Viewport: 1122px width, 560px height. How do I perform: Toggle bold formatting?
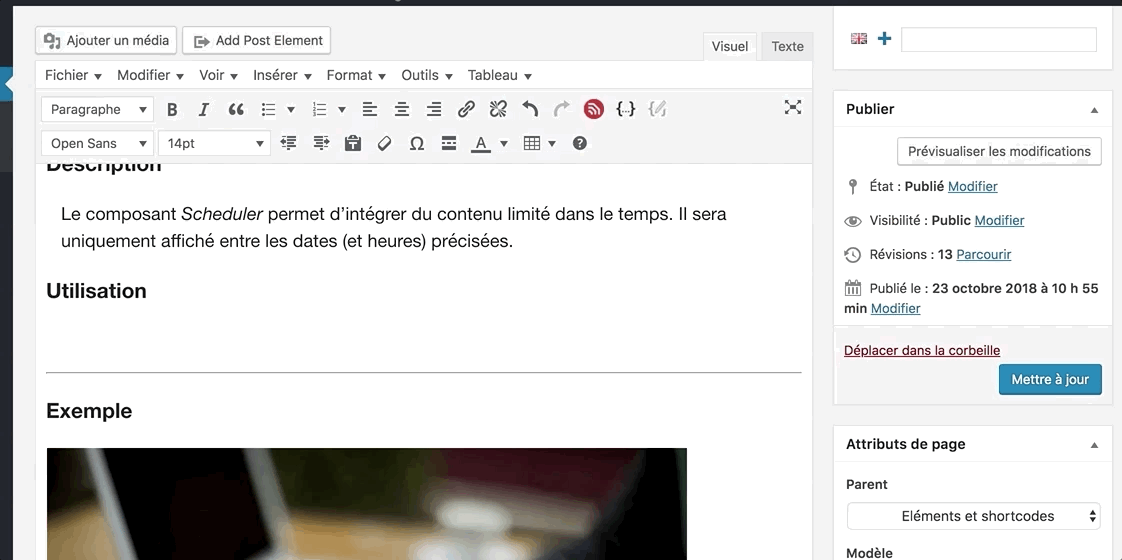[x=172, y=110]
